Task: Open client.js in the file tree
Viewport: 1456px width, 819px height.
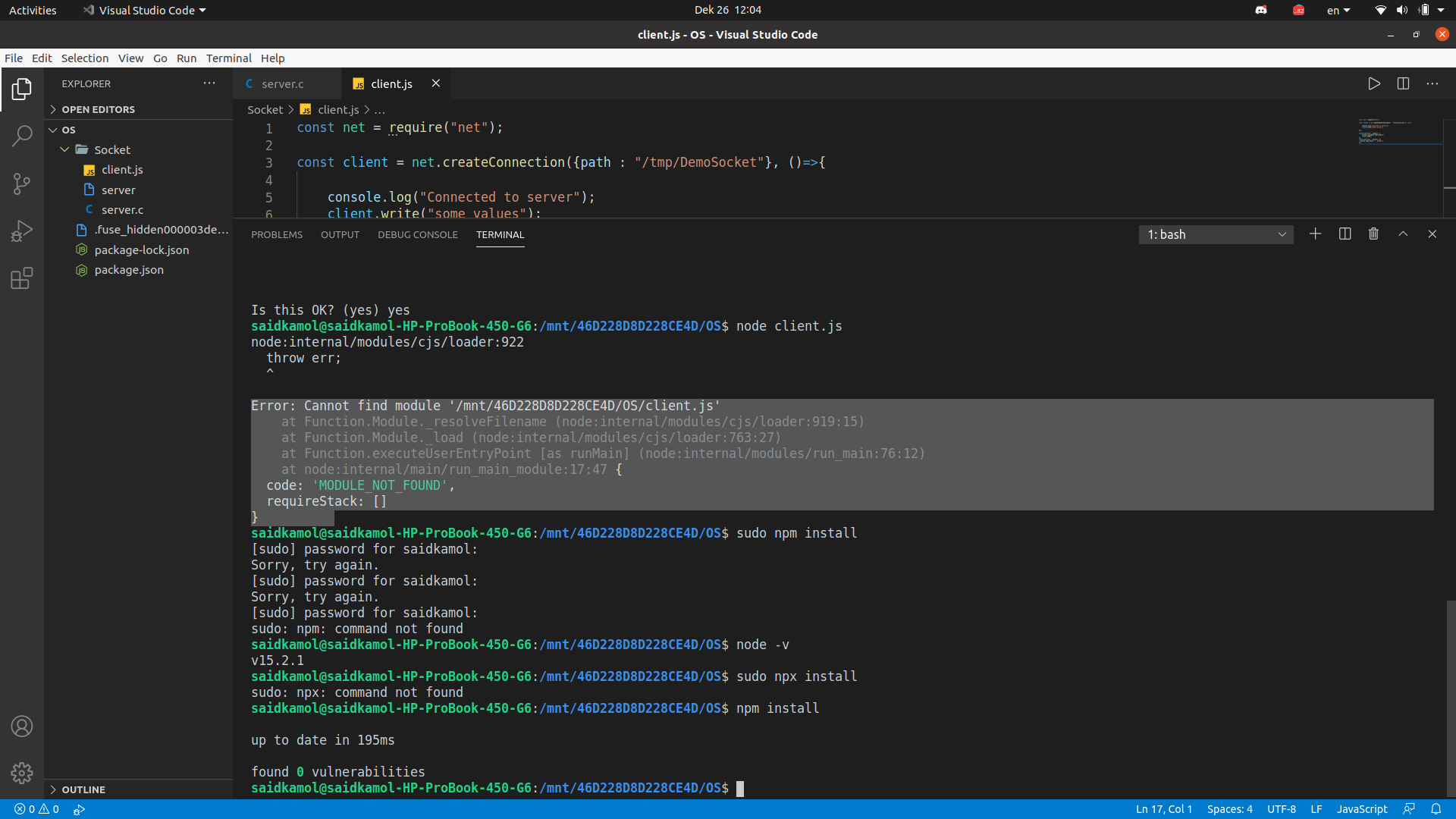Action: [x=138, y=170]
